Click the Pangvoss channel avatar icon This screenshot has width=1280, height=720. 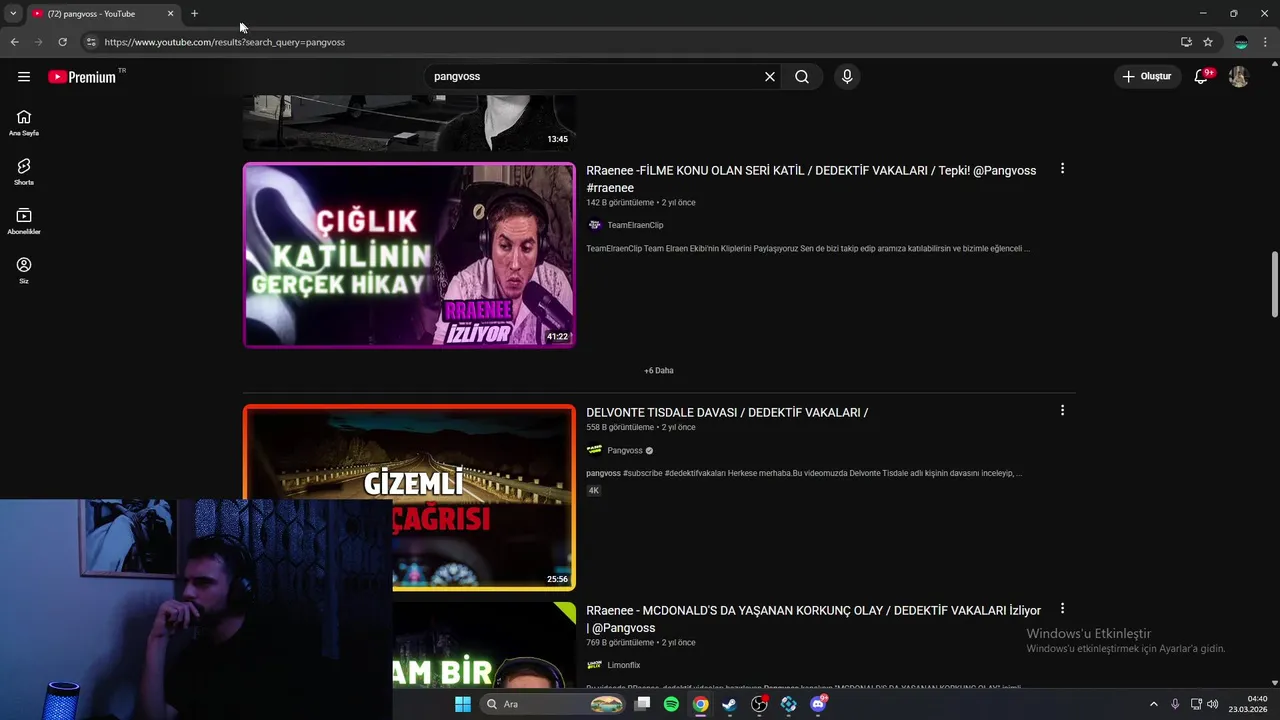tap(594, 451)
